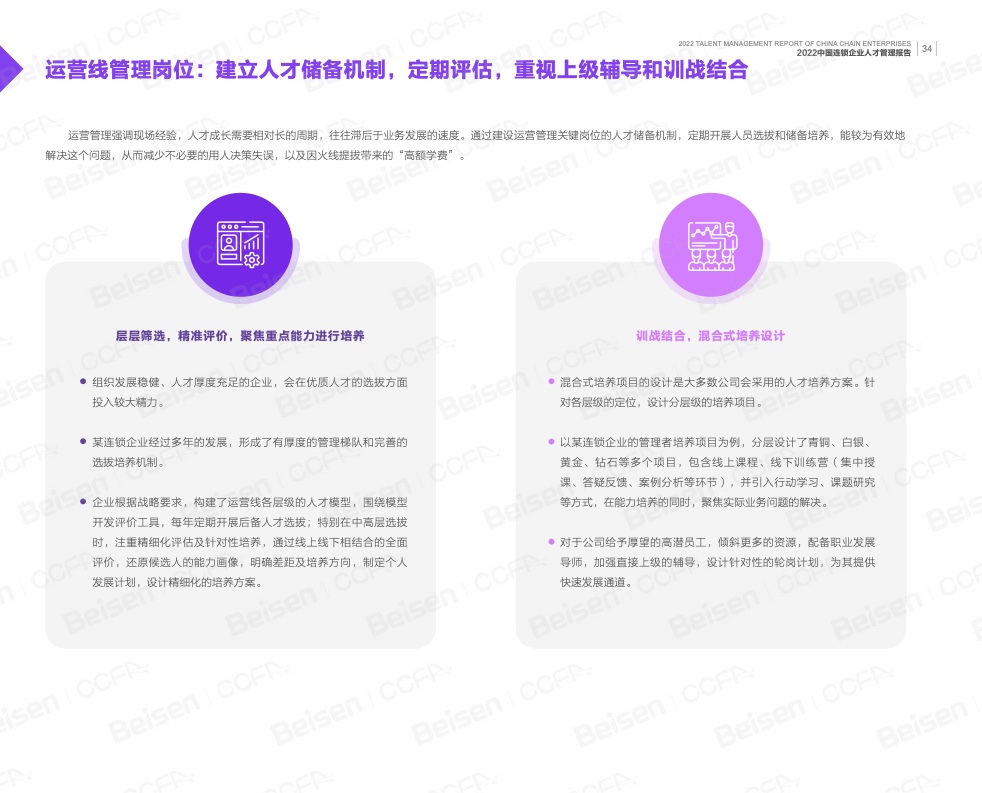Click the paragraph about 高潜员工 and 轮岗计划
Screen dimensions: 982x793
point(717,561)
